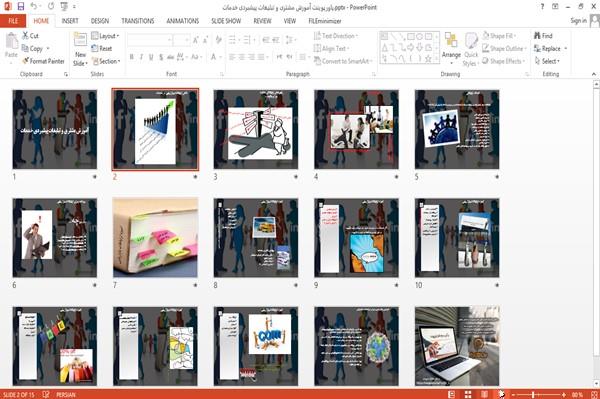Viewport: 600px width, 399px height.
Task: Click the Help question mark icon
Action: click(542, 7)
